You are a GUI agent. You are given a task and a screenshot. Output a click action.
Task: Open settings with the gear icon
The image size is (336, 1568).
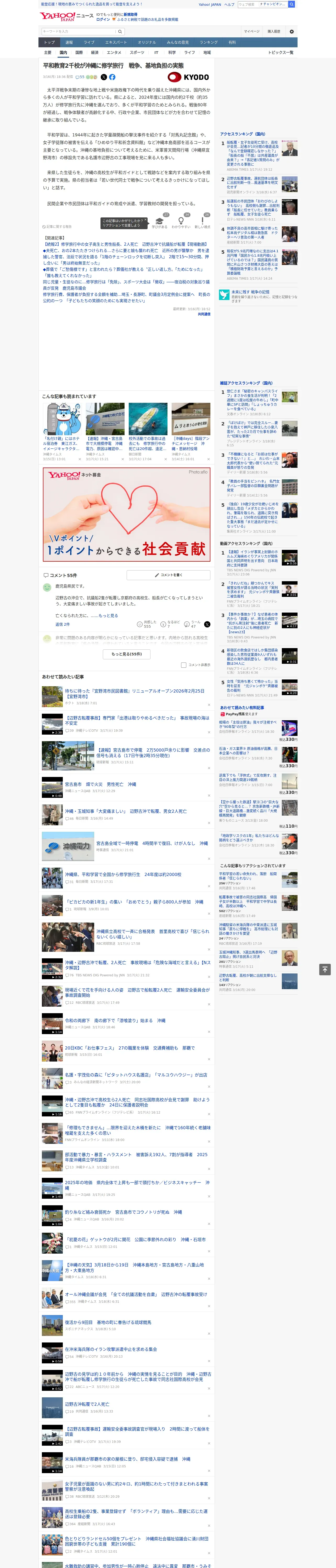pos(292,32)
